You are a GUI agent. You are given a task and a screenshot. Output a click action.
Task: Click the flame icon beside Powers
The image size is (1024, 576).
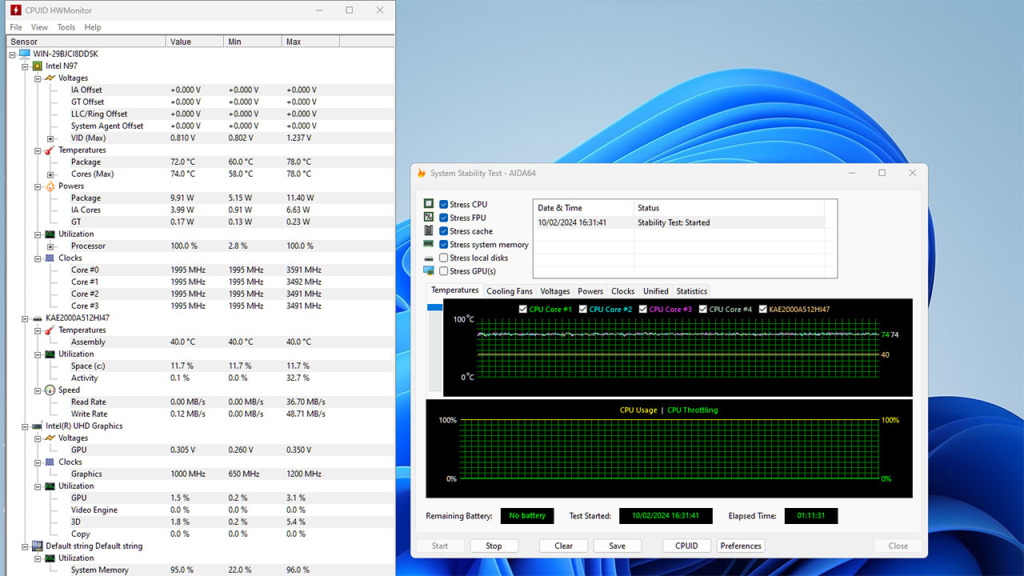point(50,186)
